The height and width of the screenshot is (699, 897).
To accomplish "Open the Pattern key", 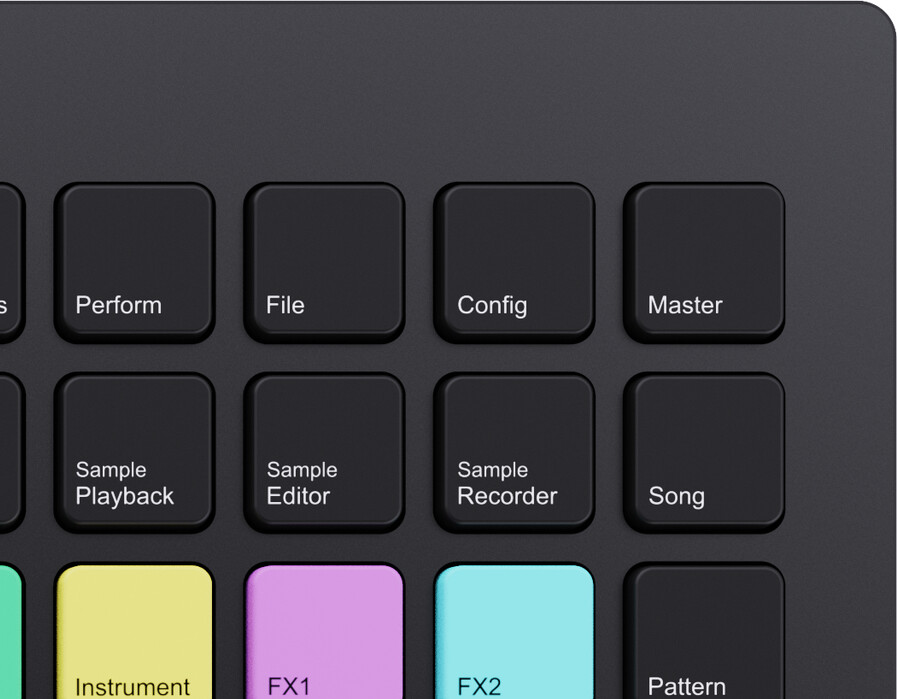I will point(704,631).
